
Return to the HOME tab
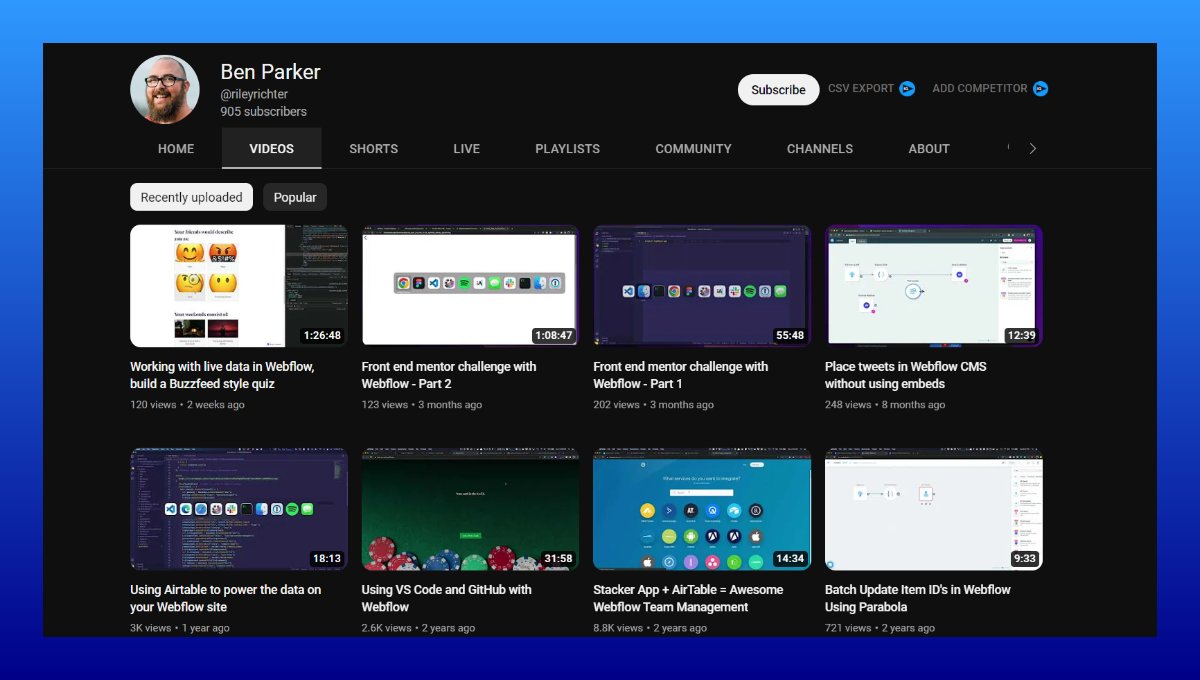point(176,148)
